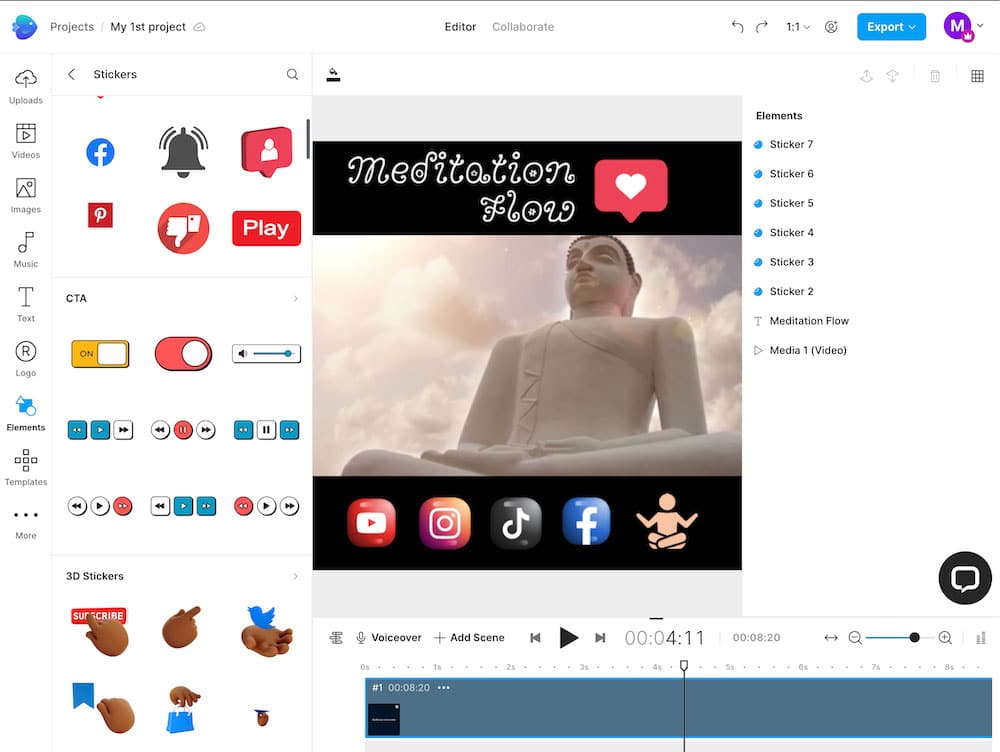Open the background fill color tool

333,75
